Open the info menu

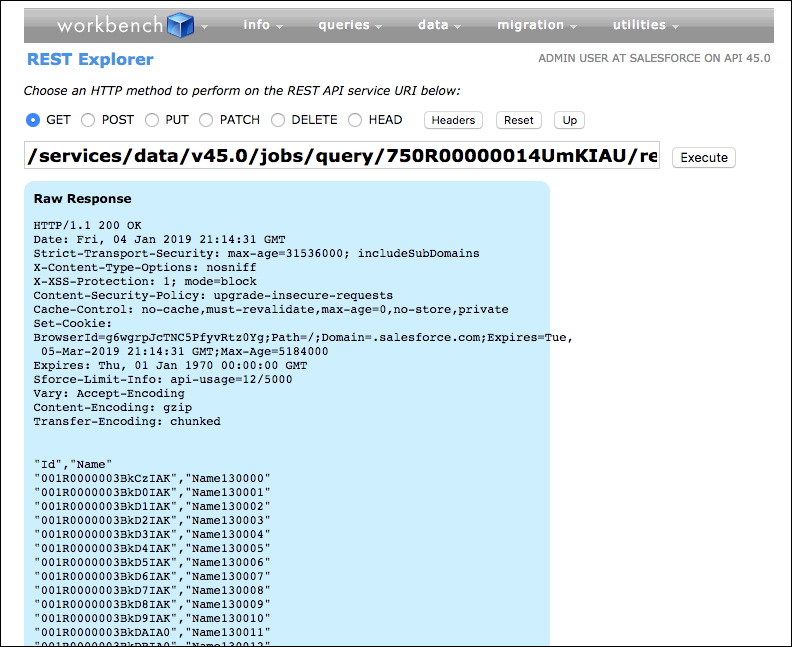coord(262,25)
